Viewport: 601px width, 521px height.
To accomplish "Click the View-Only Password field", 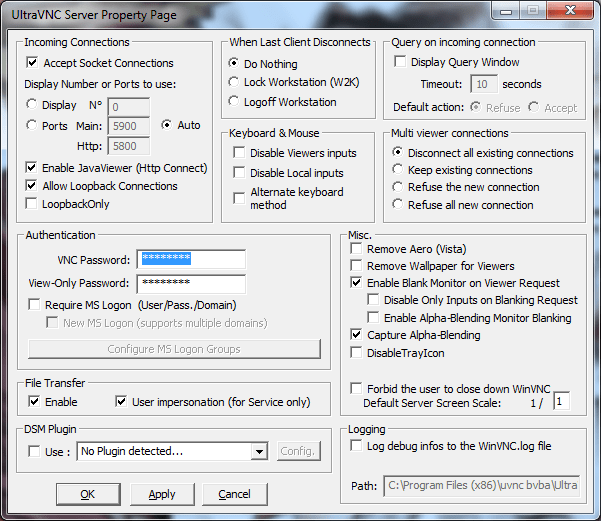I will tap(191, 284).
